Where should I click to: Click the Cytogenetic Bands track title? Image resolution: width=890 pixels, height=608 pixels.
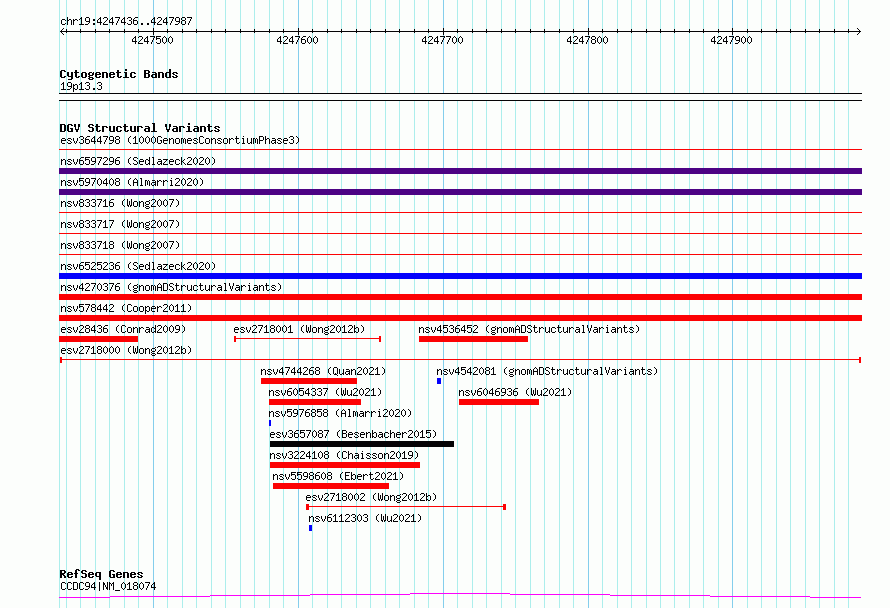tap(119, 74)
